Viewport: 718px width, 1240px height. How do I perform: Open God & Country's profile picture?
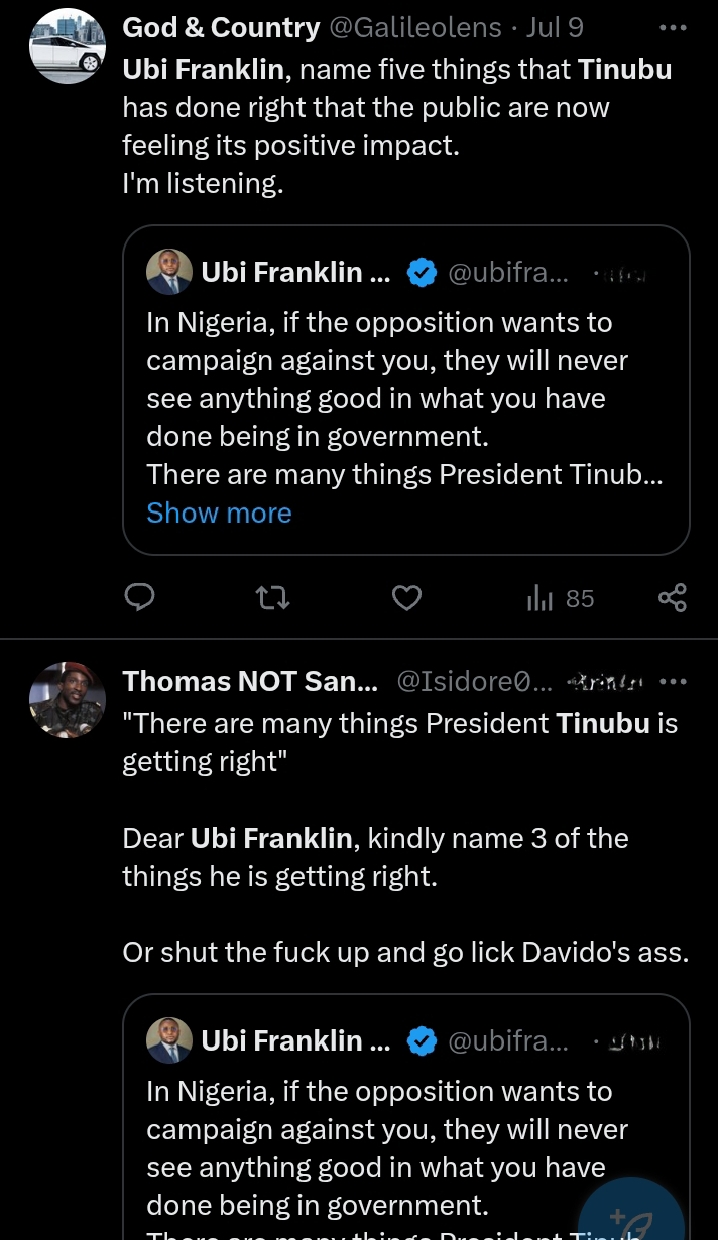67,45
